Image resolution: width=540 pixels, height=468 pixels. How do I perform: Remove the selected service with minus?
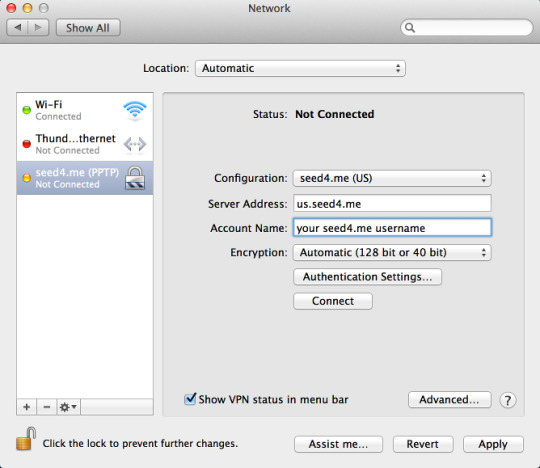coord(47,407)
